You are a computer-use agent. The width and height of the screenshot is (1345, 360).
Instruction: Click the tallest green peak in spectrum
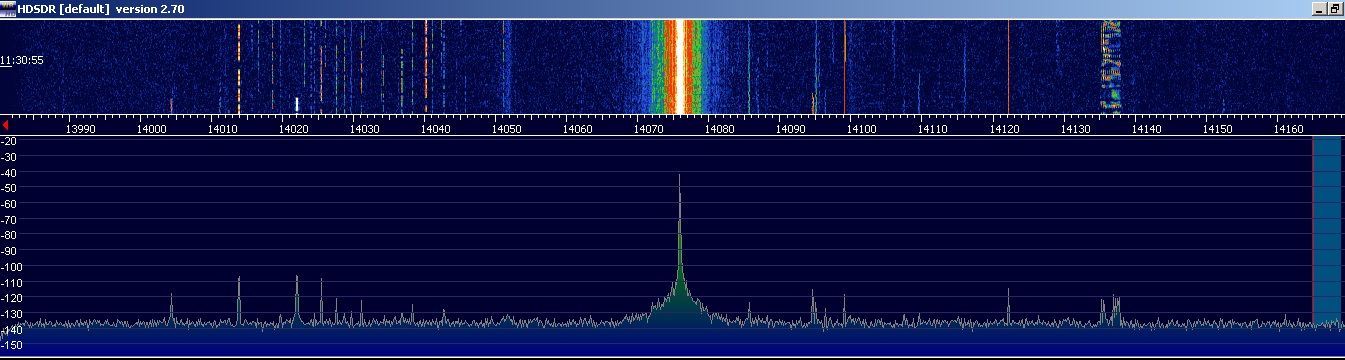click(x=680, y=240)
